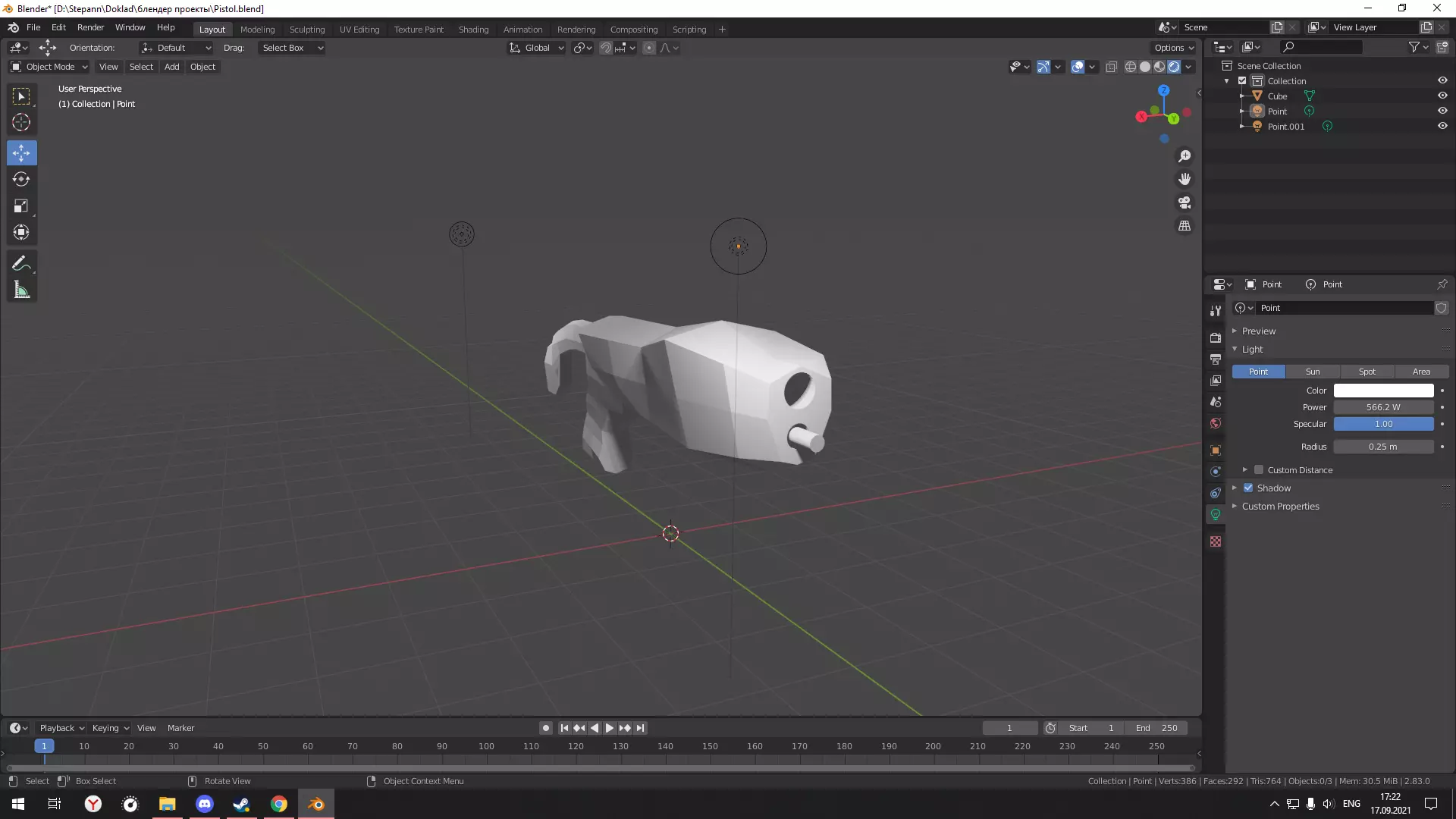Enable rendered viewport shading mode
Viewport: 1456px width, 819px height.
1174,67
